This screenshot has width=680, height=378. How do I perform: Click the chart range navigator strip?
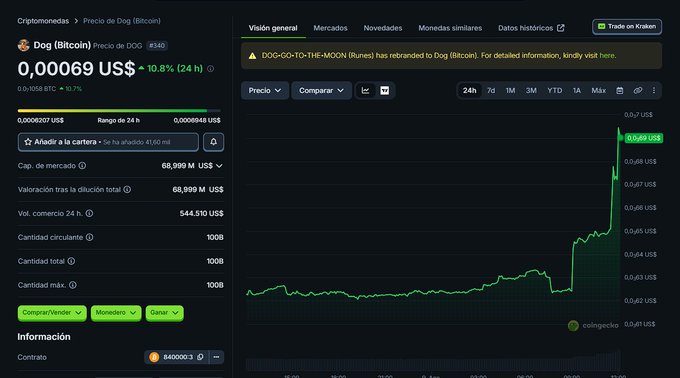433,361
